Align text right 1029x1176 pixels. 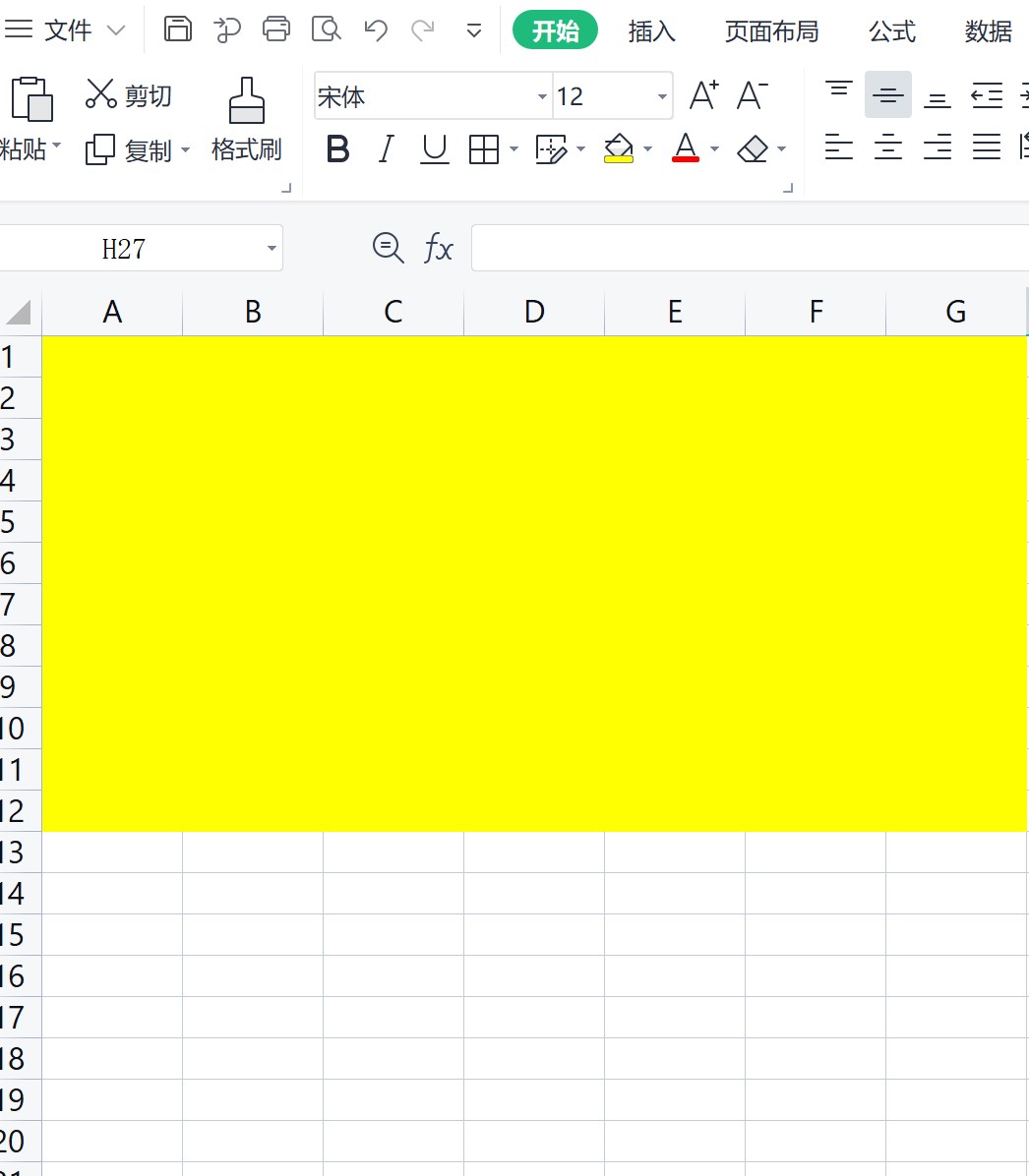pyautogui.click(x=938, y=147)
